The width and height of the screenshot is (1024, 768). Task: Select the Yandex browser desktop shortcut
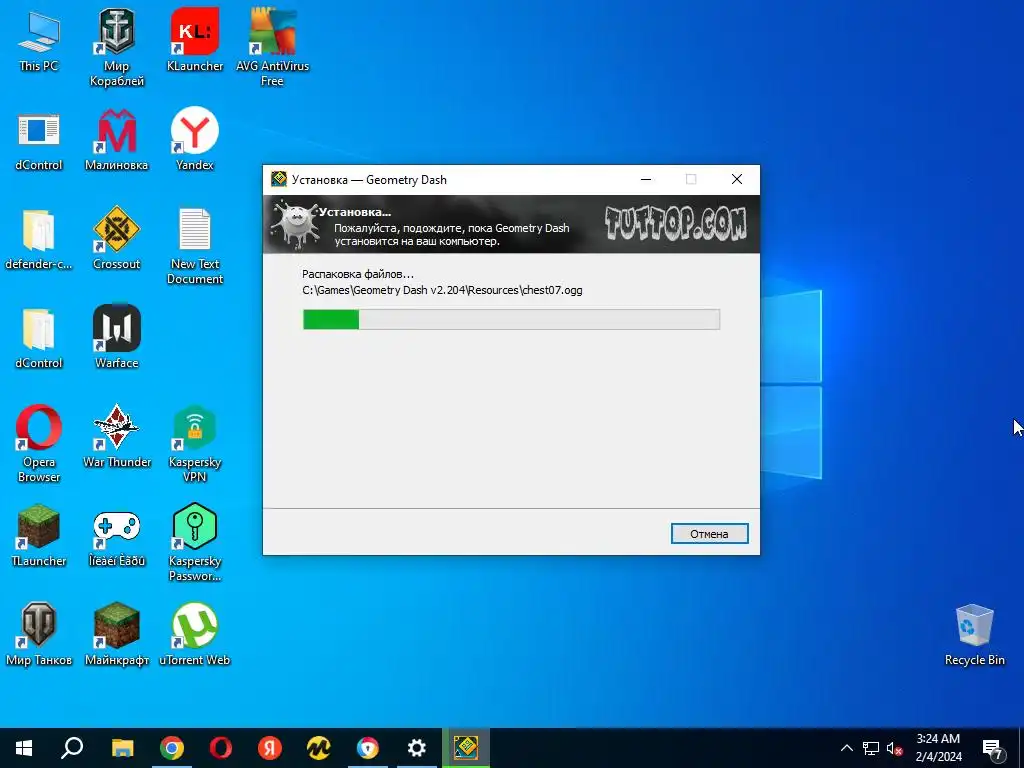click(195, 140)
